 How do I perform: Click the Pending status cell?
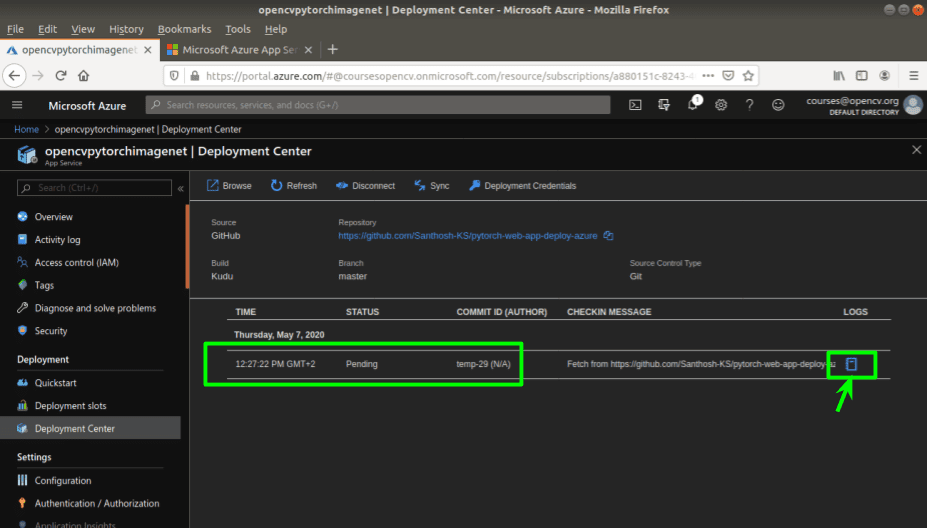[x=362, y=364]
